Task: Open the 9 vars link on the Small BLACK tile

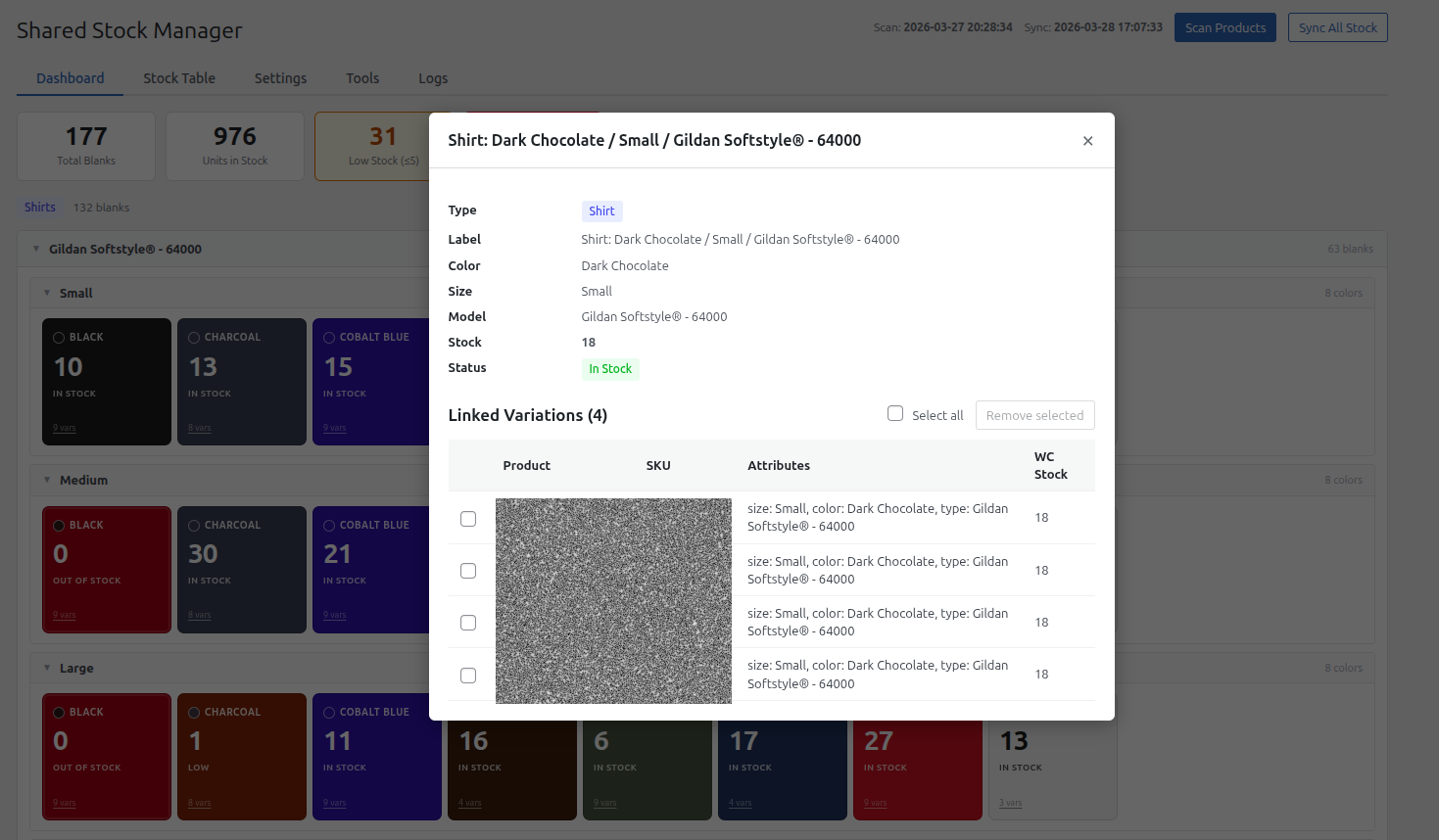Action: click(x=64, y=428)
